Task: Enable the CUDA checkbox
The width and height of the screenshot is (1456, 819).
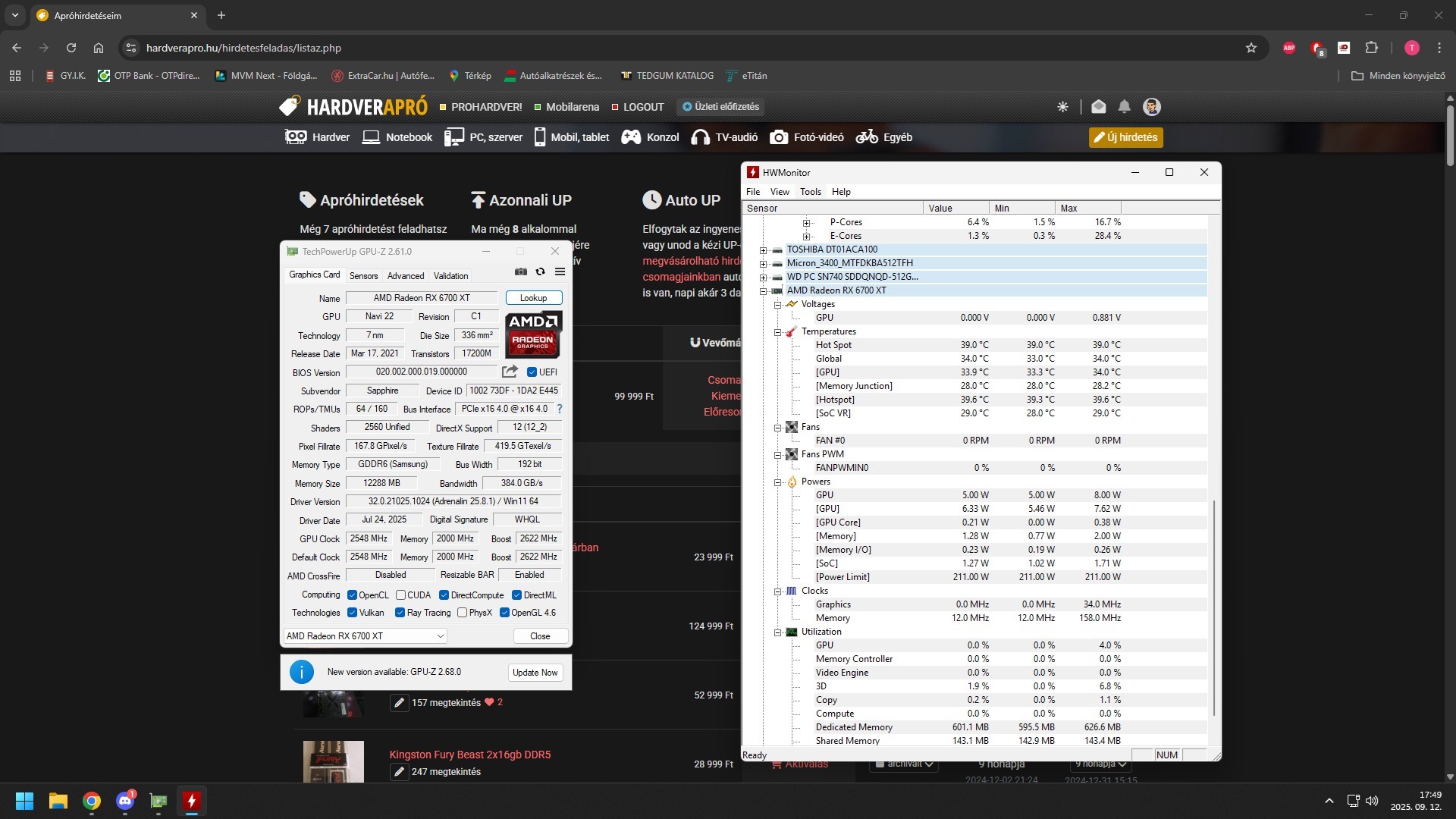Action: 400,595
